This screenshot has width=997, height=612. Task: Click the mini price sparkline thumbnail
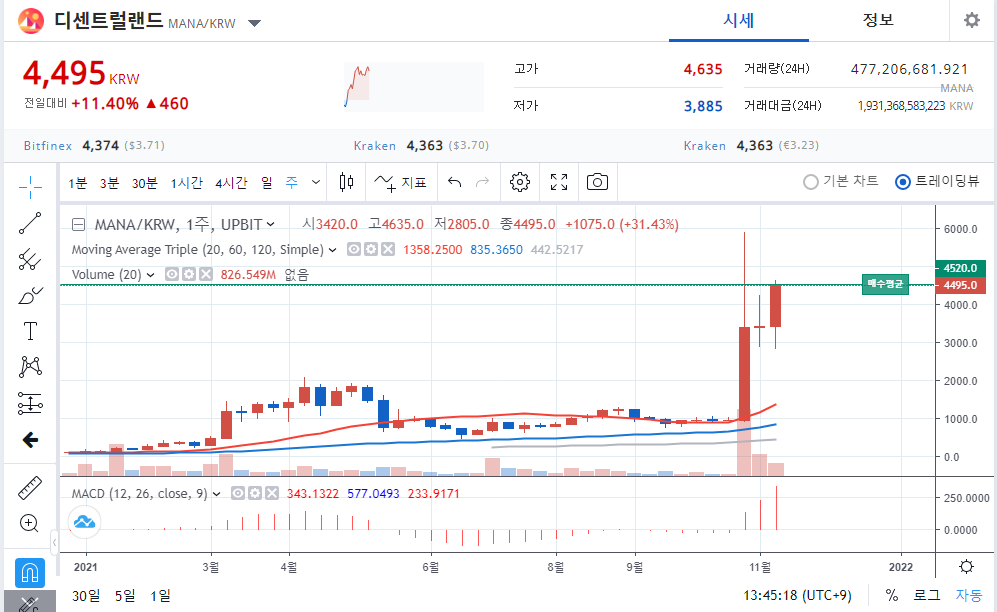click(414, 86)
